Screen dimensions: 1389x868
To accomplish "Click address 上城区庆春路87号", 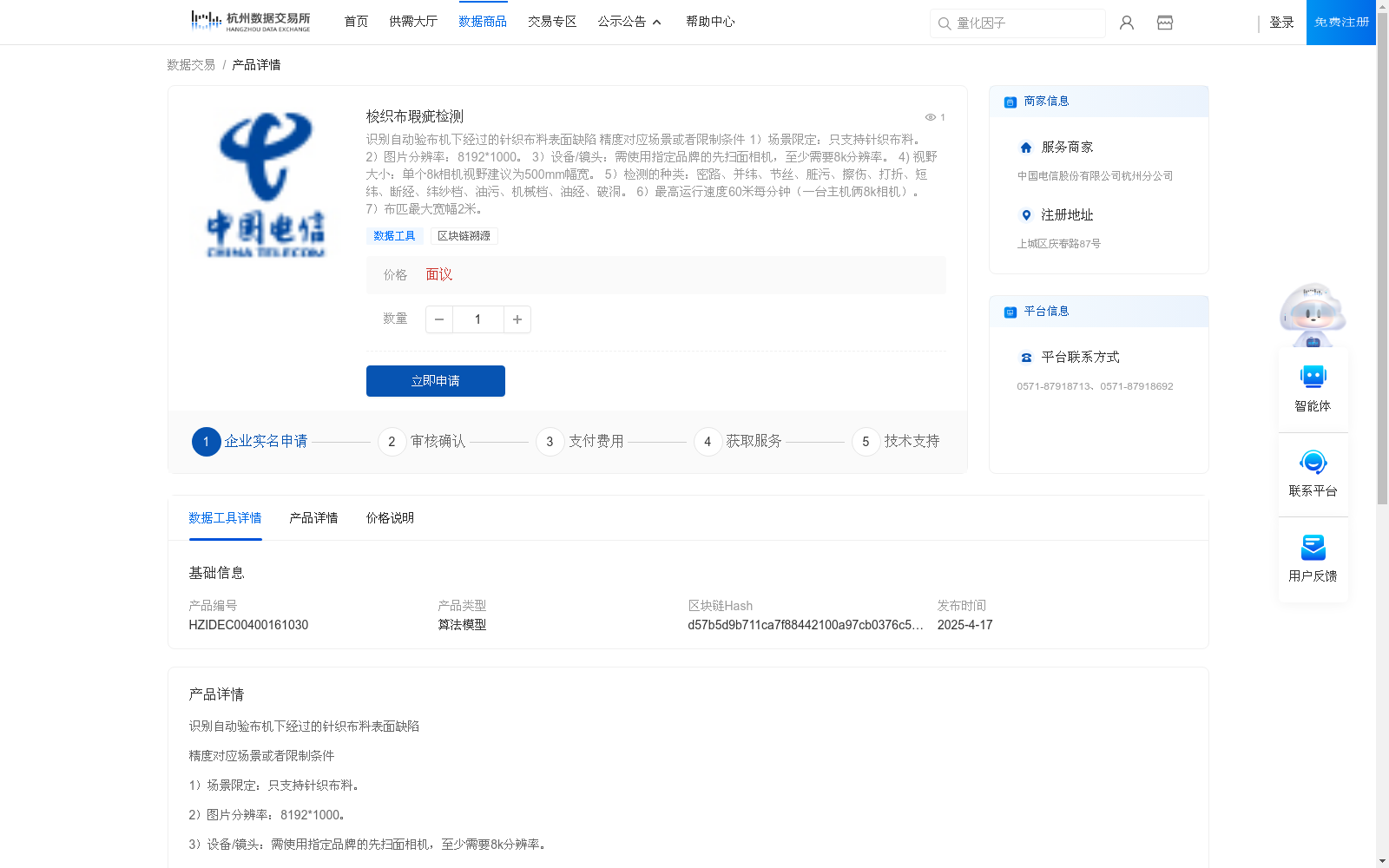I will pos(1058,244).
